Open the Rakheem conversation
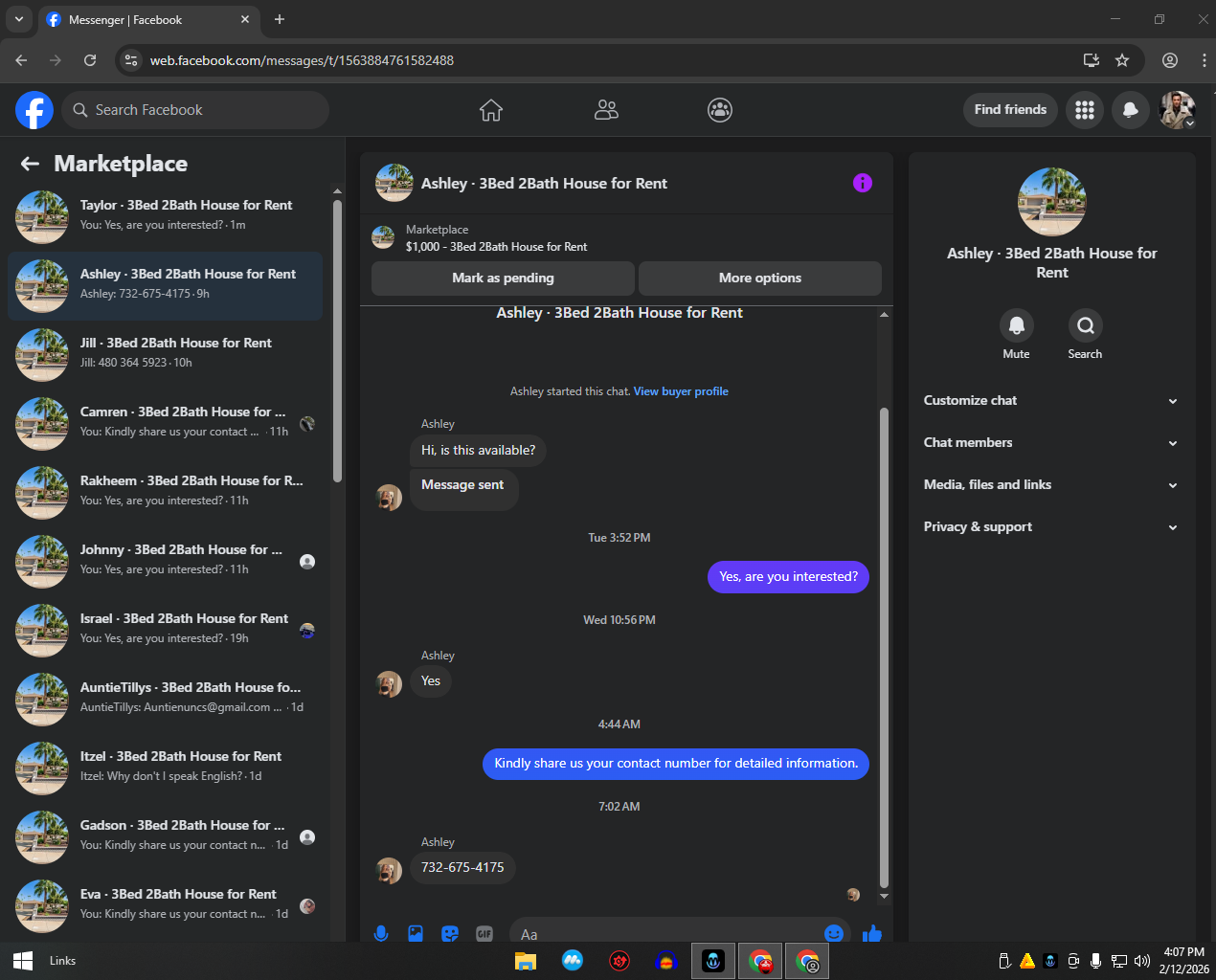 pyautogui.click(x=165, y=493)
